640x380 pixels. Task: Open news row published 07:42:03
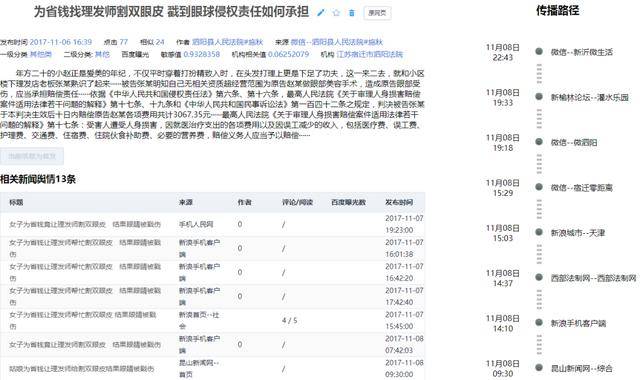(x=212, y=344)
